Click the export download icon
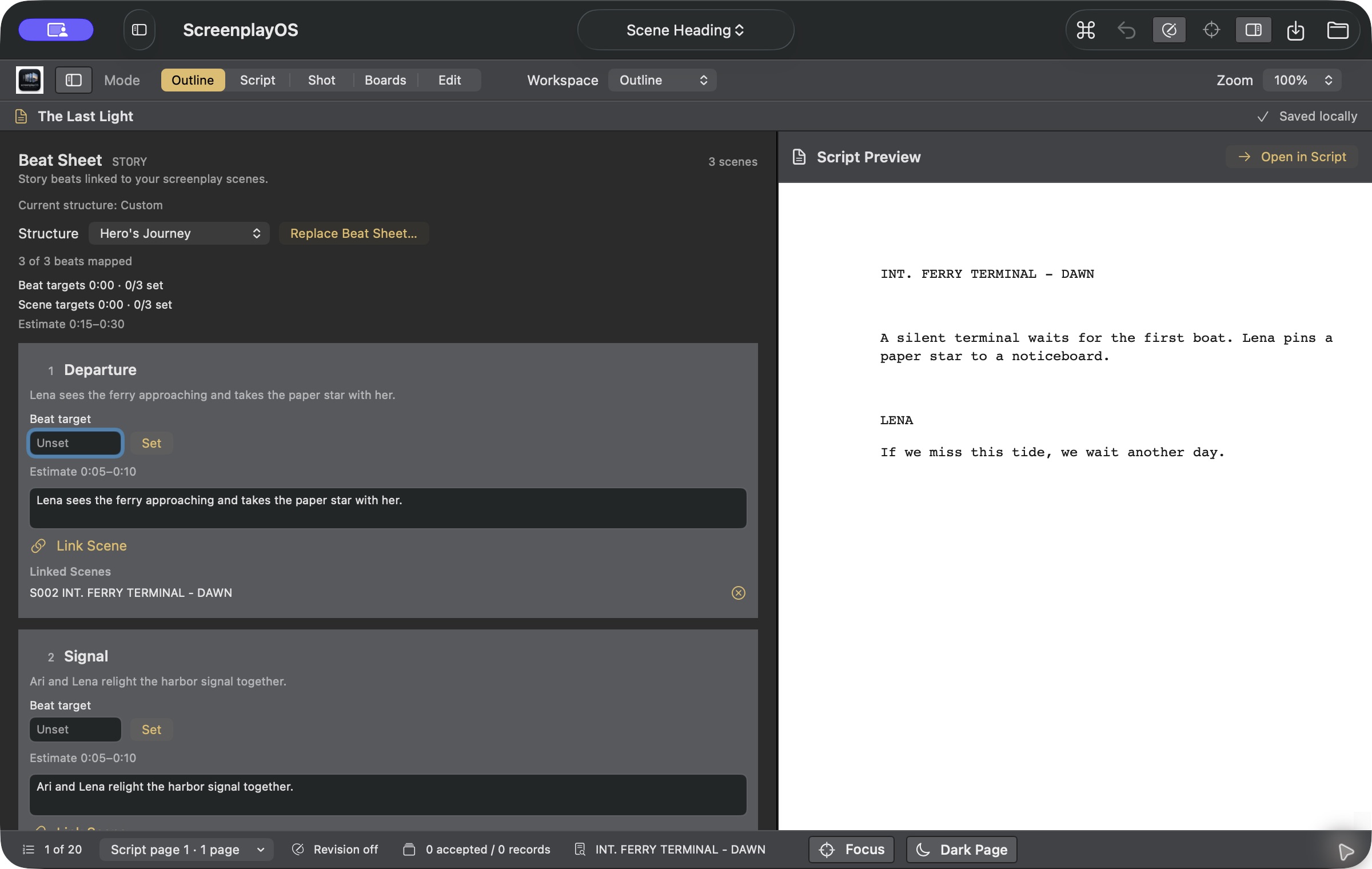This screenshot has width=1372, height=869. point(1295,30)
